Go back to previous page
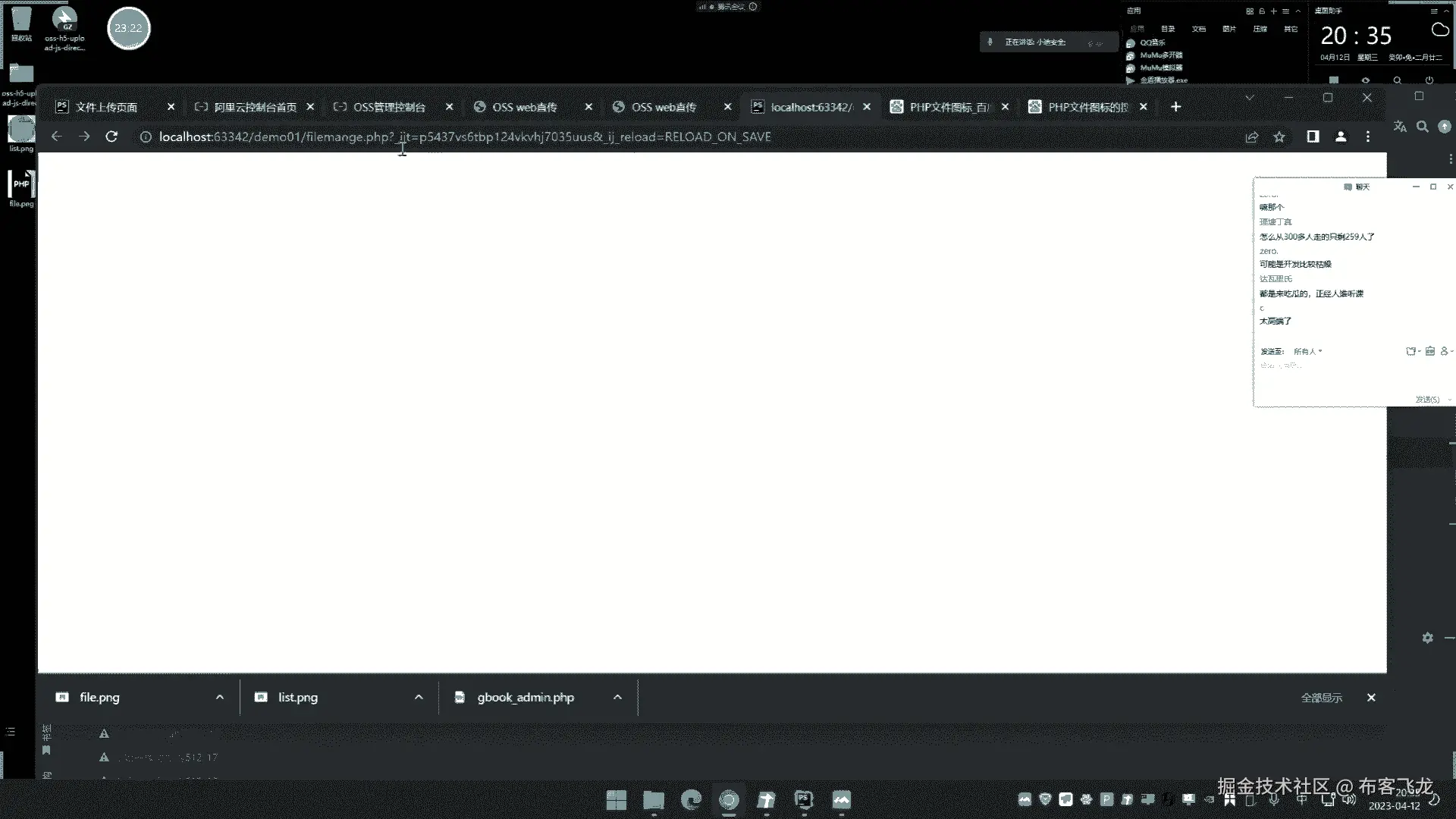Viewport: 1456px width, 819px height. coord(56,136)
